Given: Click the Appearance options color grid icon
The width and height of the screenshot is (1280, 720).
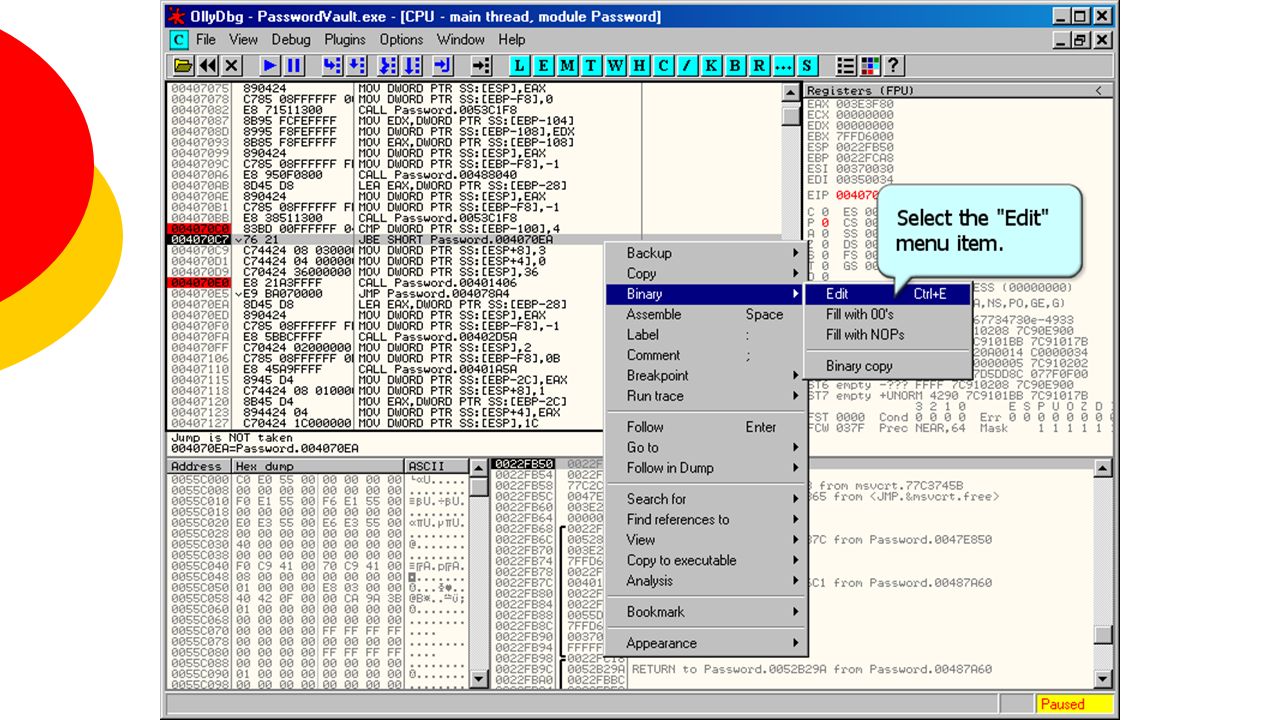Looking at the screenshot, I should [x=870, y=66].
